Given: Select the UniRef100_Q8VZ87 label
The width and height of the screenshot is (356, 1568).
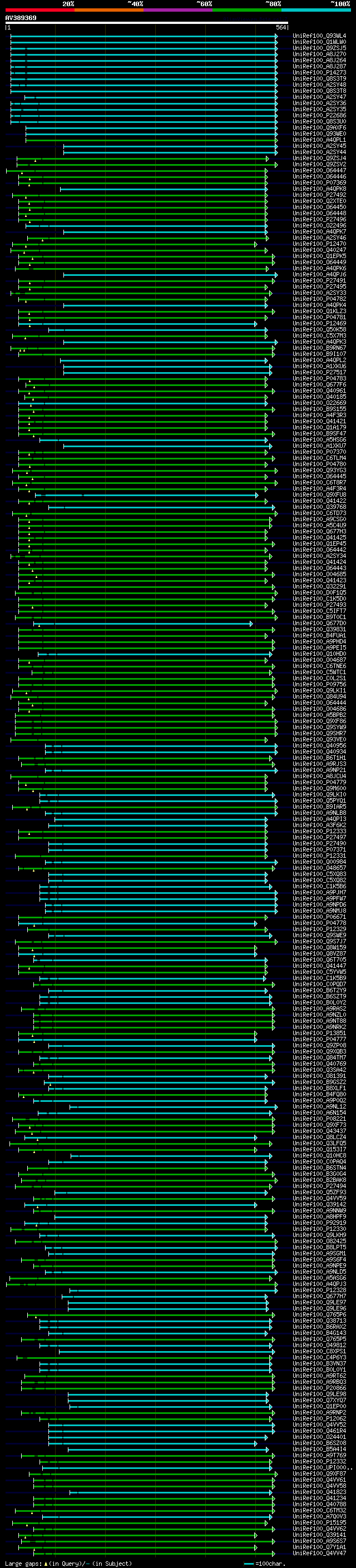Looking at the screenshot, I should (x=319, y=953).
